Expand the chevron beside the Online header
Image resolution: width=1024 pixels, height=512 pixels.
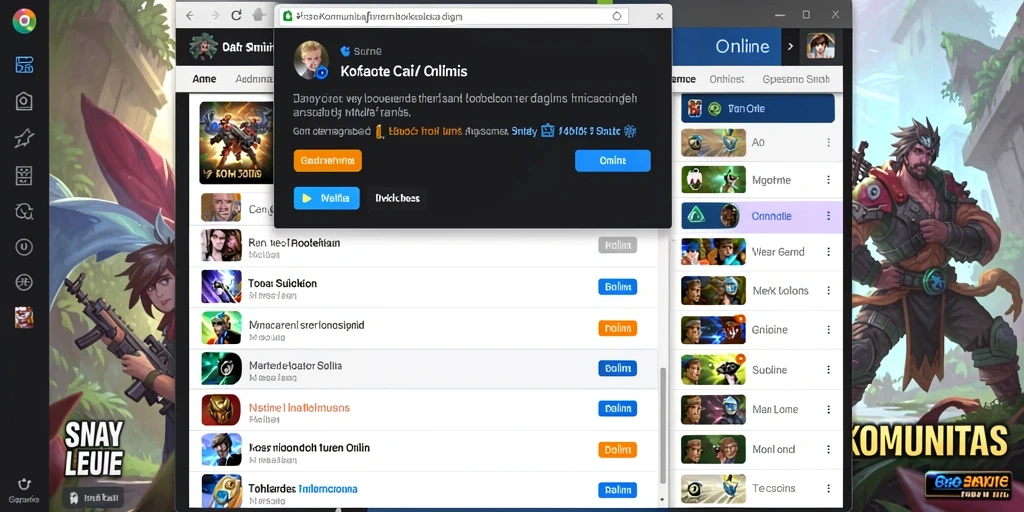point(790,46)
